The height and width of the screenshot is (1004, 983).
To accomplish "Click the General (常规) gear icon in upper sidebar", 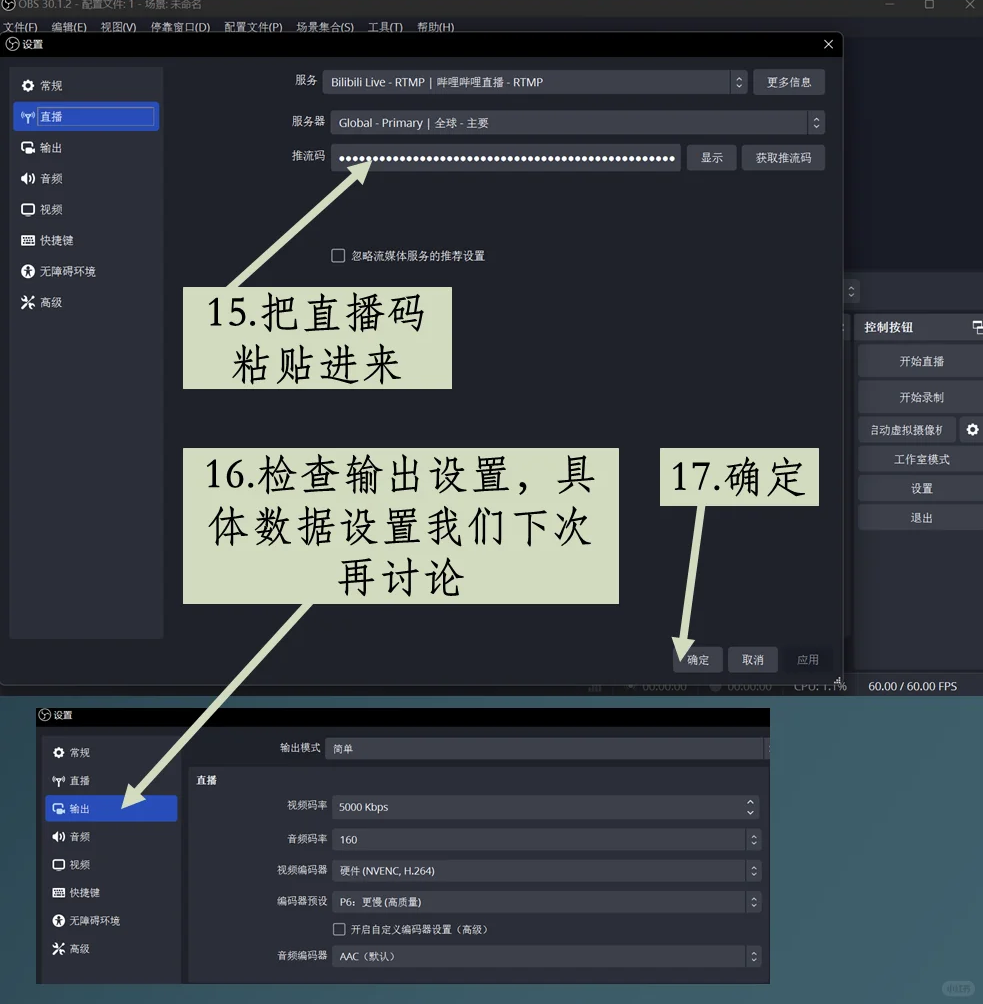I will coord(28,86).
